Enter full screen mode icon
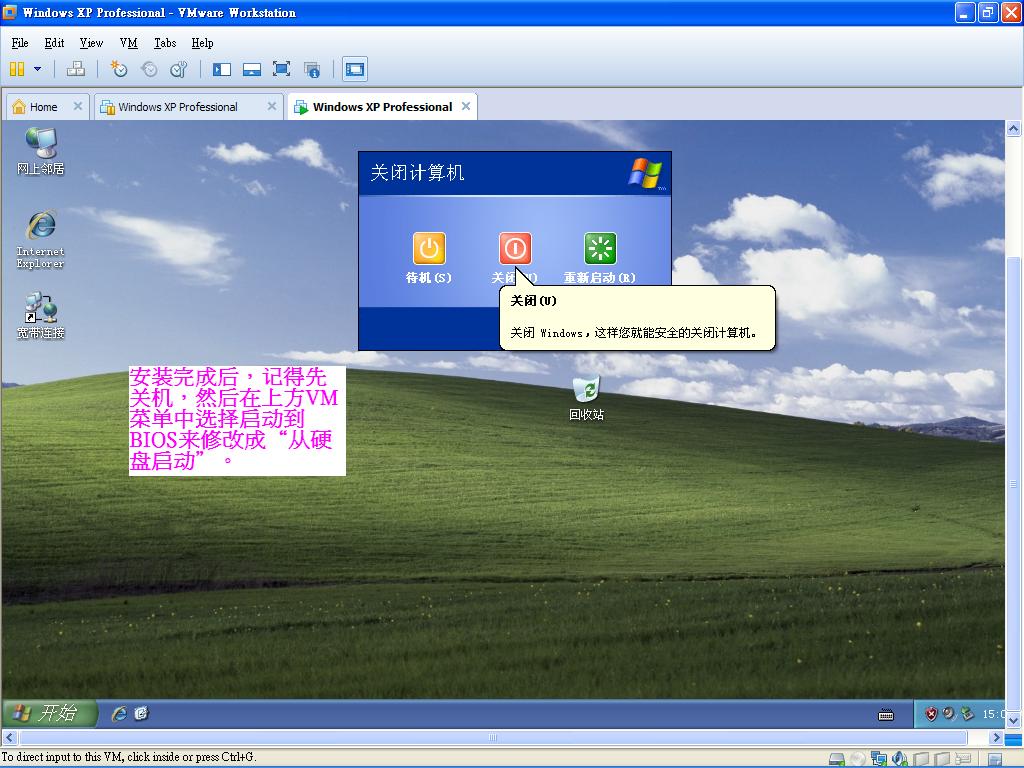Screen dimensions: 1024x768 pos(281,69)
